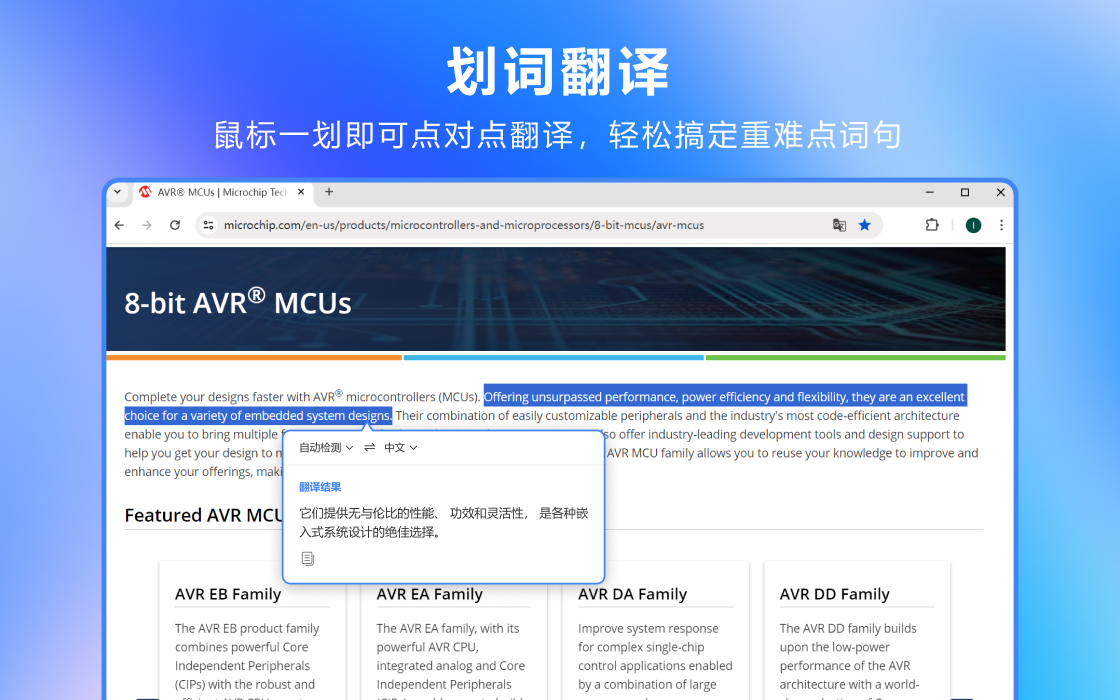Click the bookmark star icon
Viewport: 1120px width, 700px height.
(x=865, y=225)
